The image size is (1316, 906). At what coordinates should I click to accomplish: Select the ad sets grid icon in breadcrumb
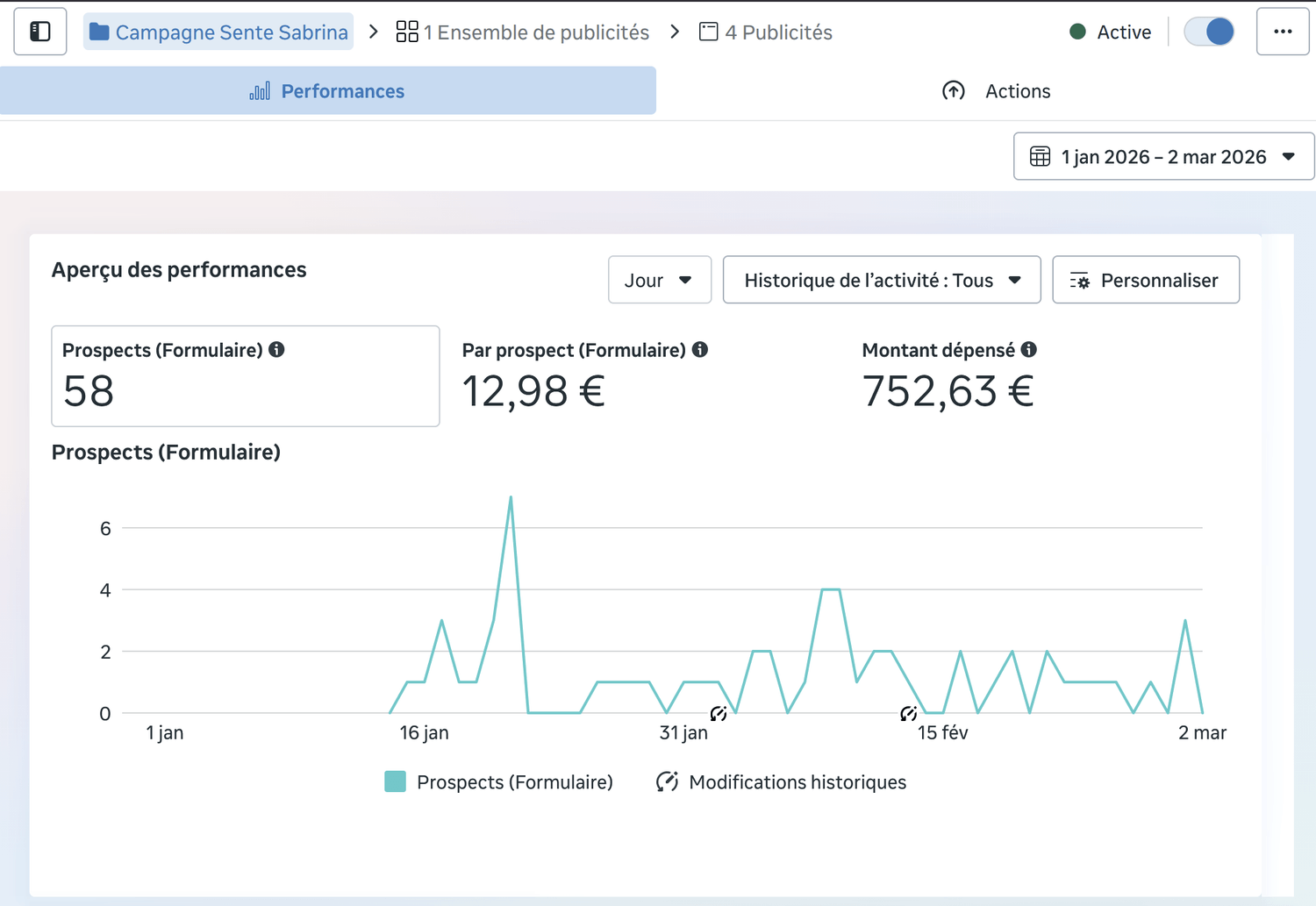pyautogui.click(x=406, y=31)
